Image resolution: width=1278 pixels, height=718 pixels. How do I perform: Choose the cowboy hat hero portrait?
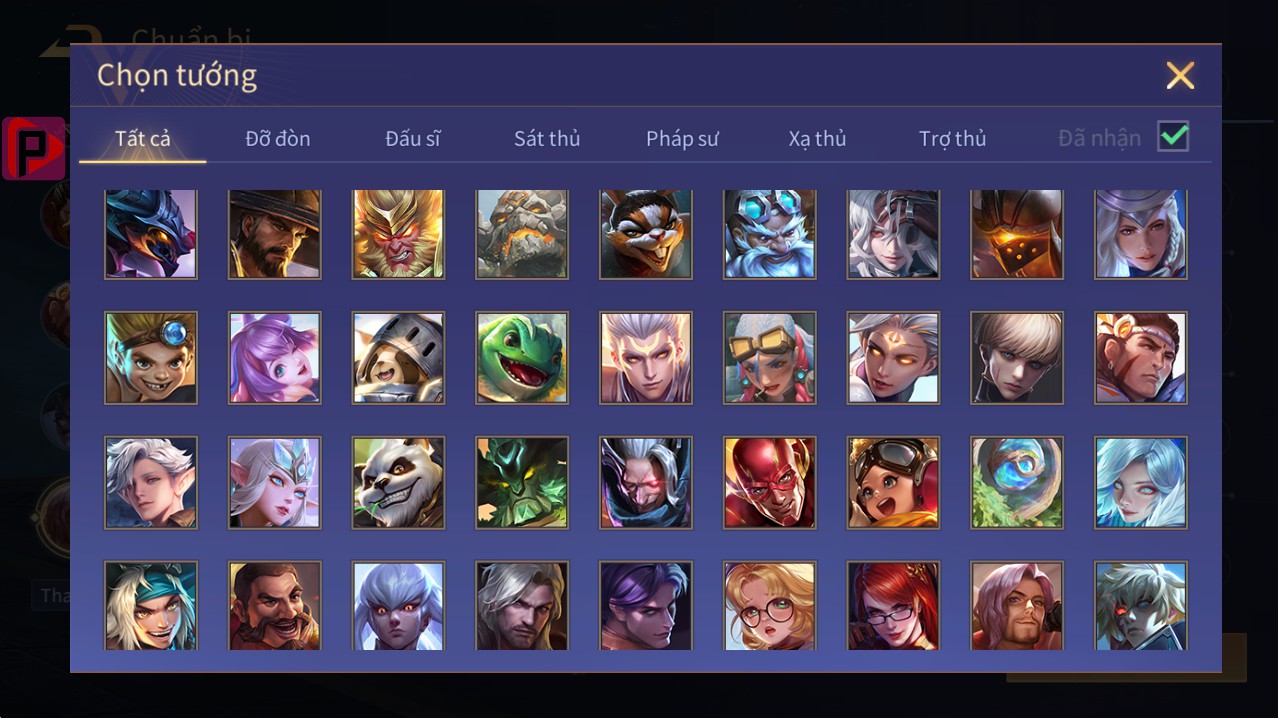click(275, 234)
